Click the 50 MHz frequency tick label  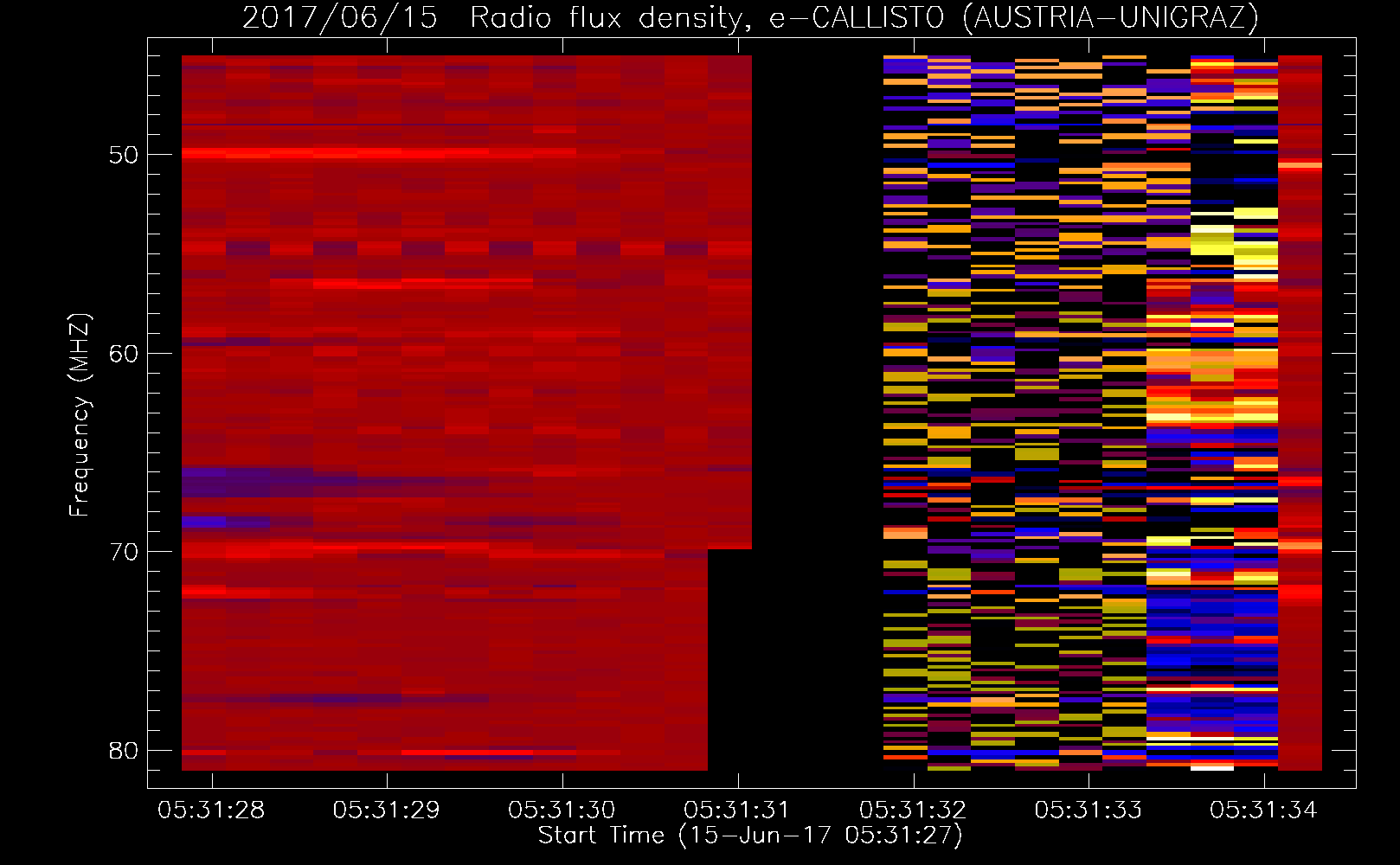tap(124, 155)
